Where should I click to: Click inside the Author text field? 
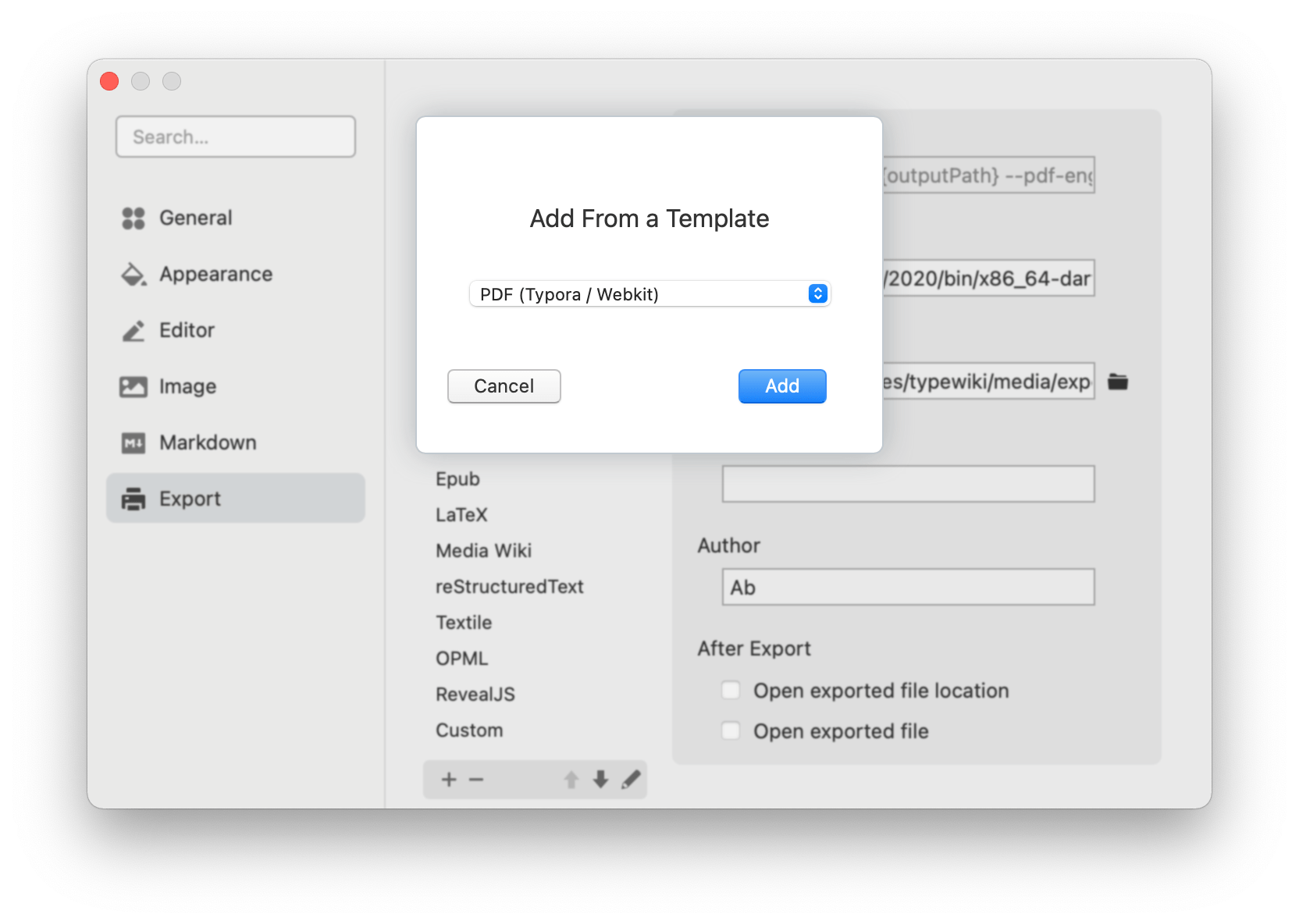(907, 587)
